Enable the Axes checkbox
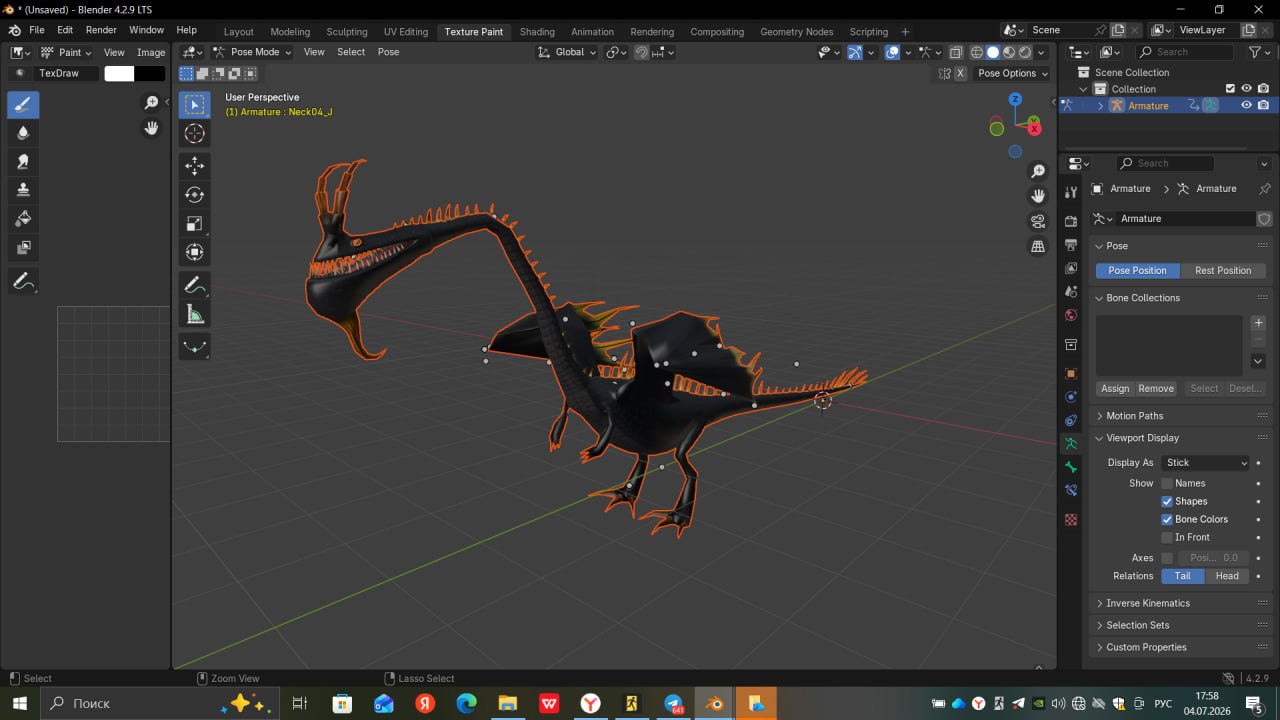The height and width of the screenshot is (720, 1280). pos(1167,558)
